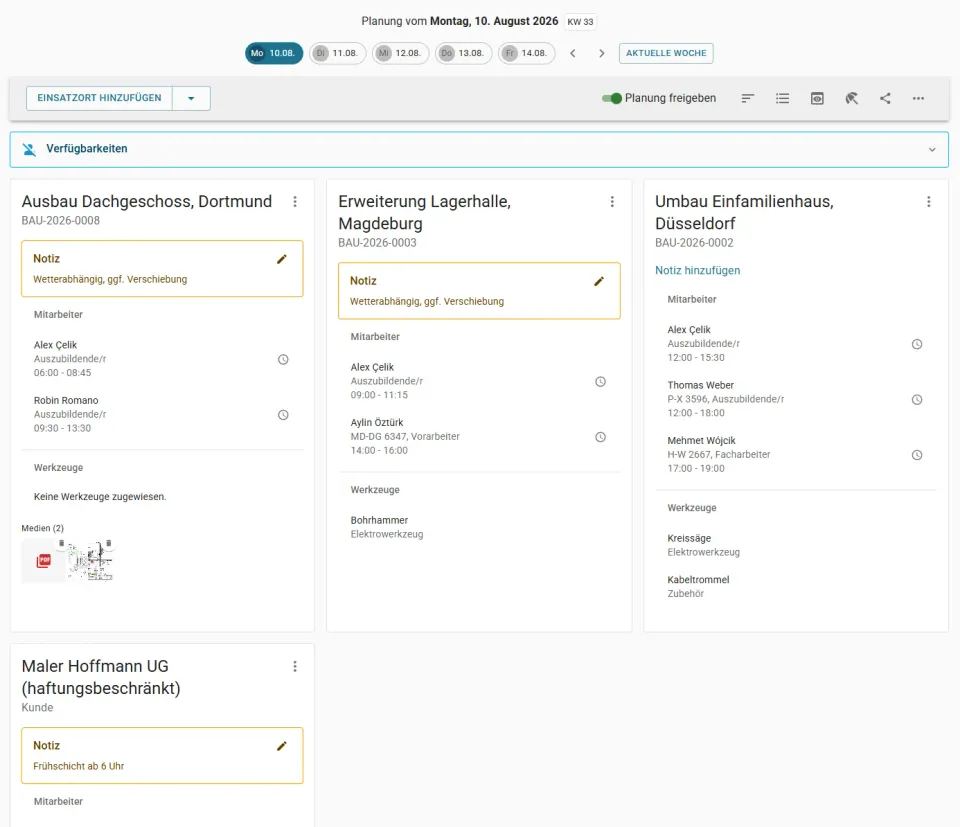
Task: Click project number BAU-2026-0008
Action: pyautogui.click(x=61, y=220)
